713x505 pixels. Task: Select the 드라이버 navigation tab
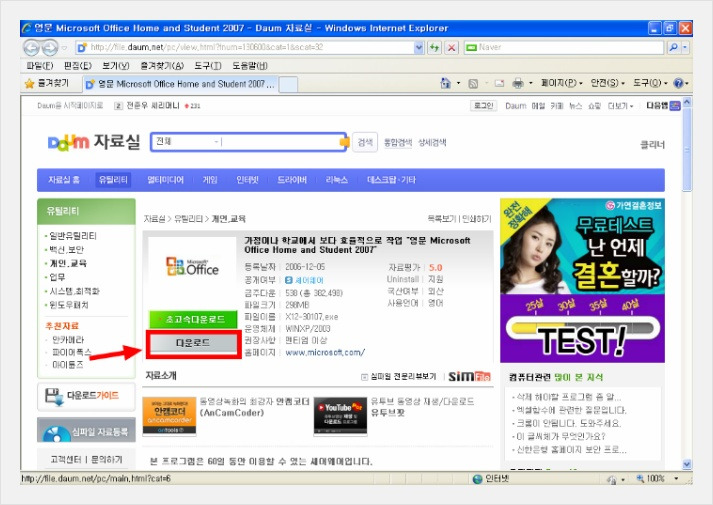point(292,180)
